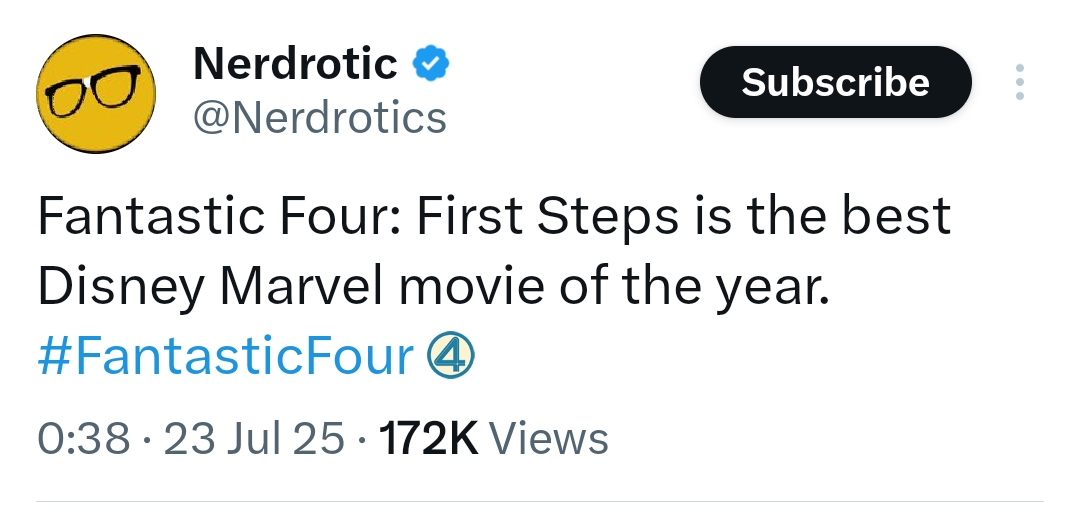The image size is (1079, 513).
Task: Click the 'Disney Marvel movie of the year' line
Action: click(434, 287)
